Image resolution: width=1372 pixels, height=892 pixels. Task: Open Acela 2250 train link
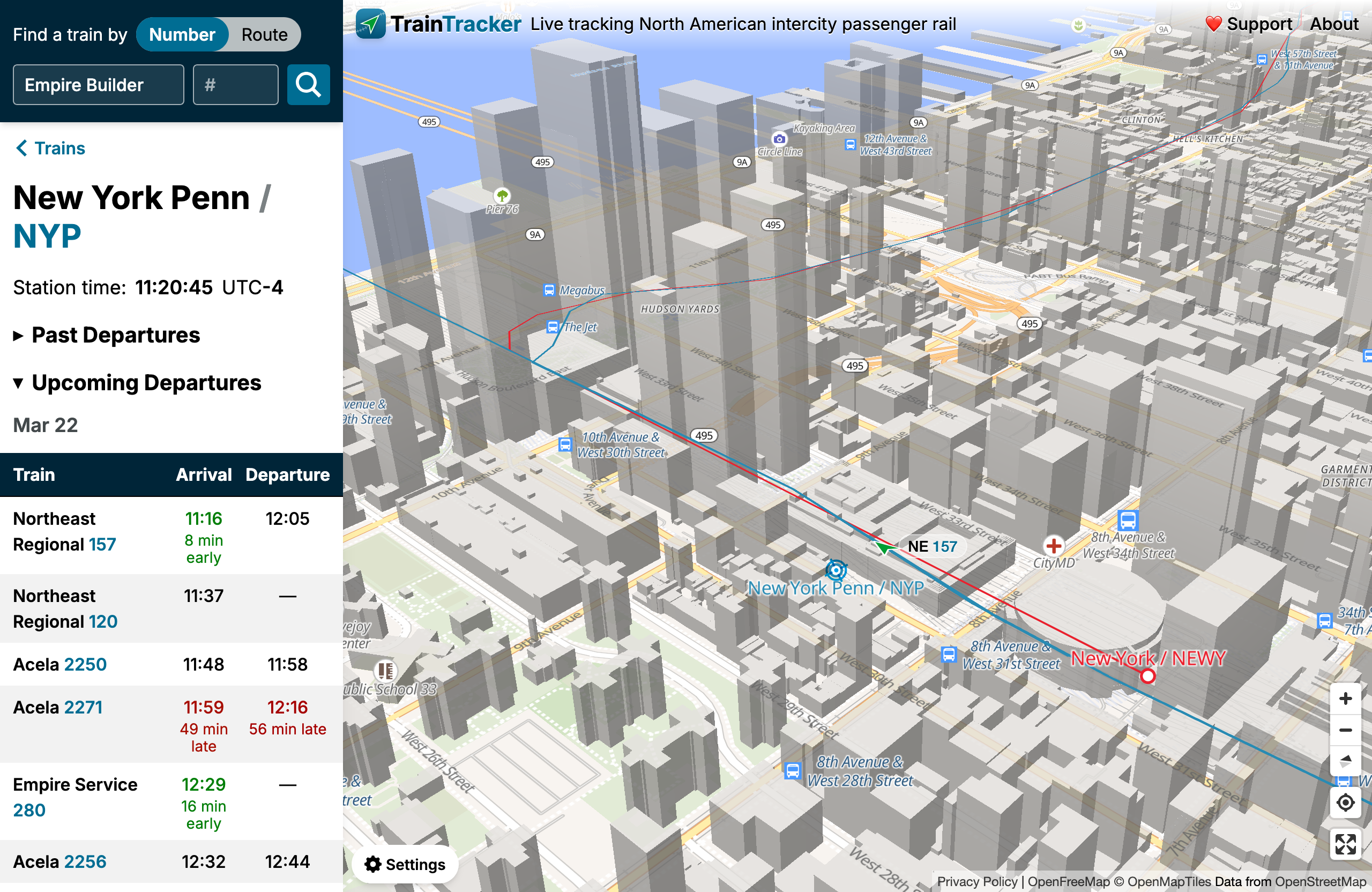pos(85,664)
